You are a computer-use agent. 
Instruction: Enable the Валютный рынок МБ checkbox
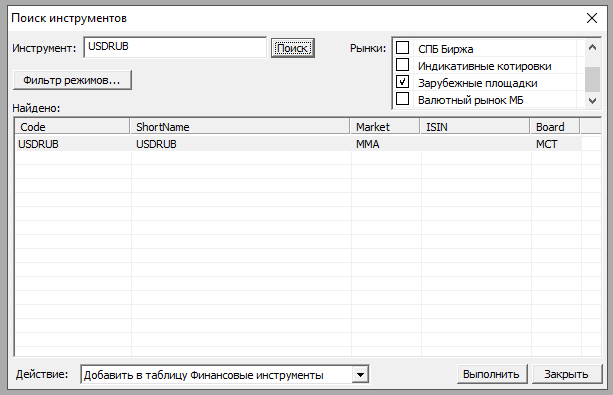point(403,99)
